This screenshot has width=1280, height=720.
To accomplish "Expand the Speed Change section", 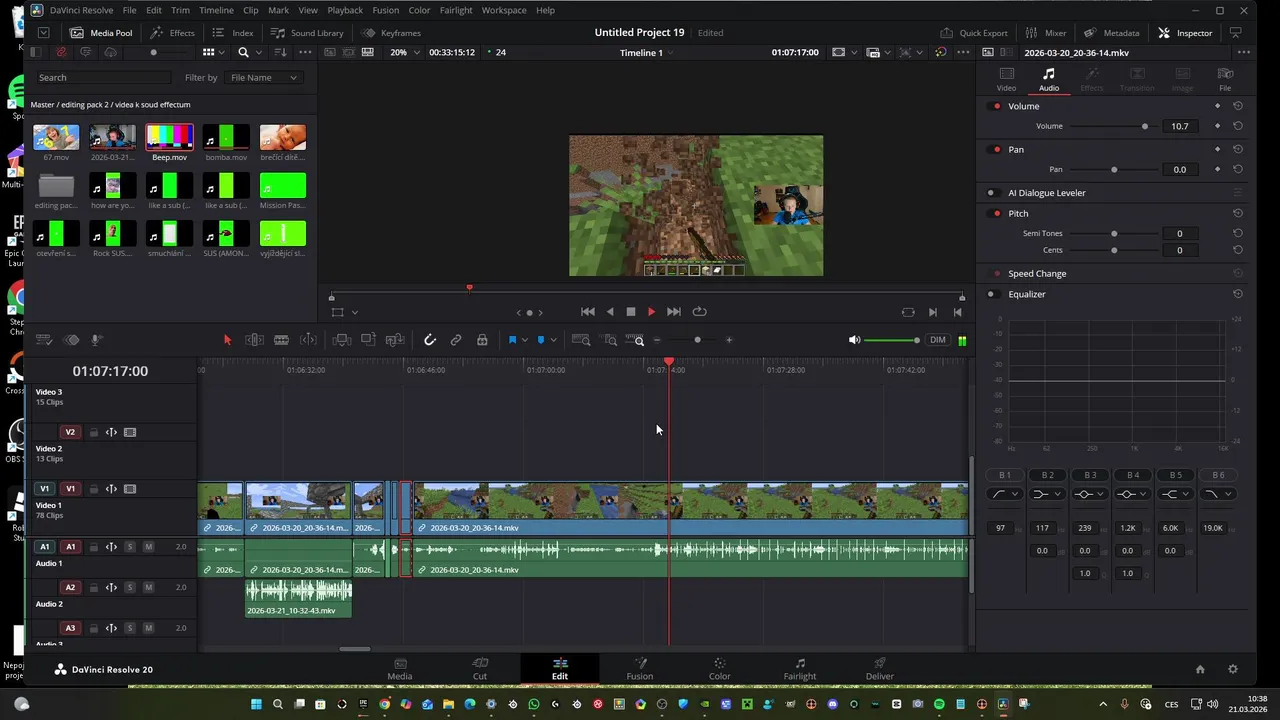I will [x=1037, y=273].
